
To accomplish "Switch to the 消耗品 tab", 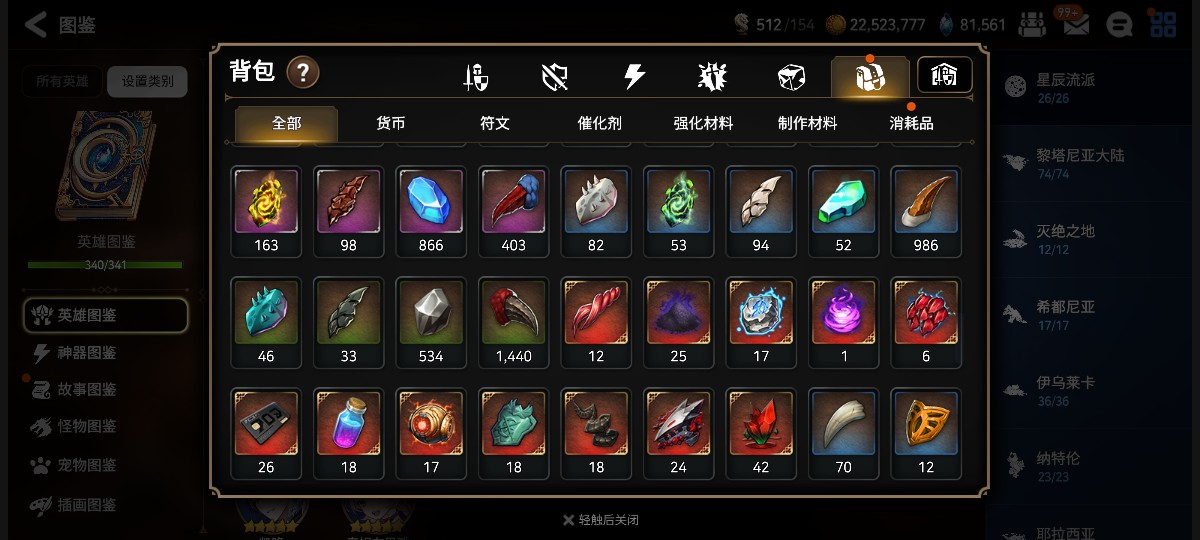I will pos(911,124).
